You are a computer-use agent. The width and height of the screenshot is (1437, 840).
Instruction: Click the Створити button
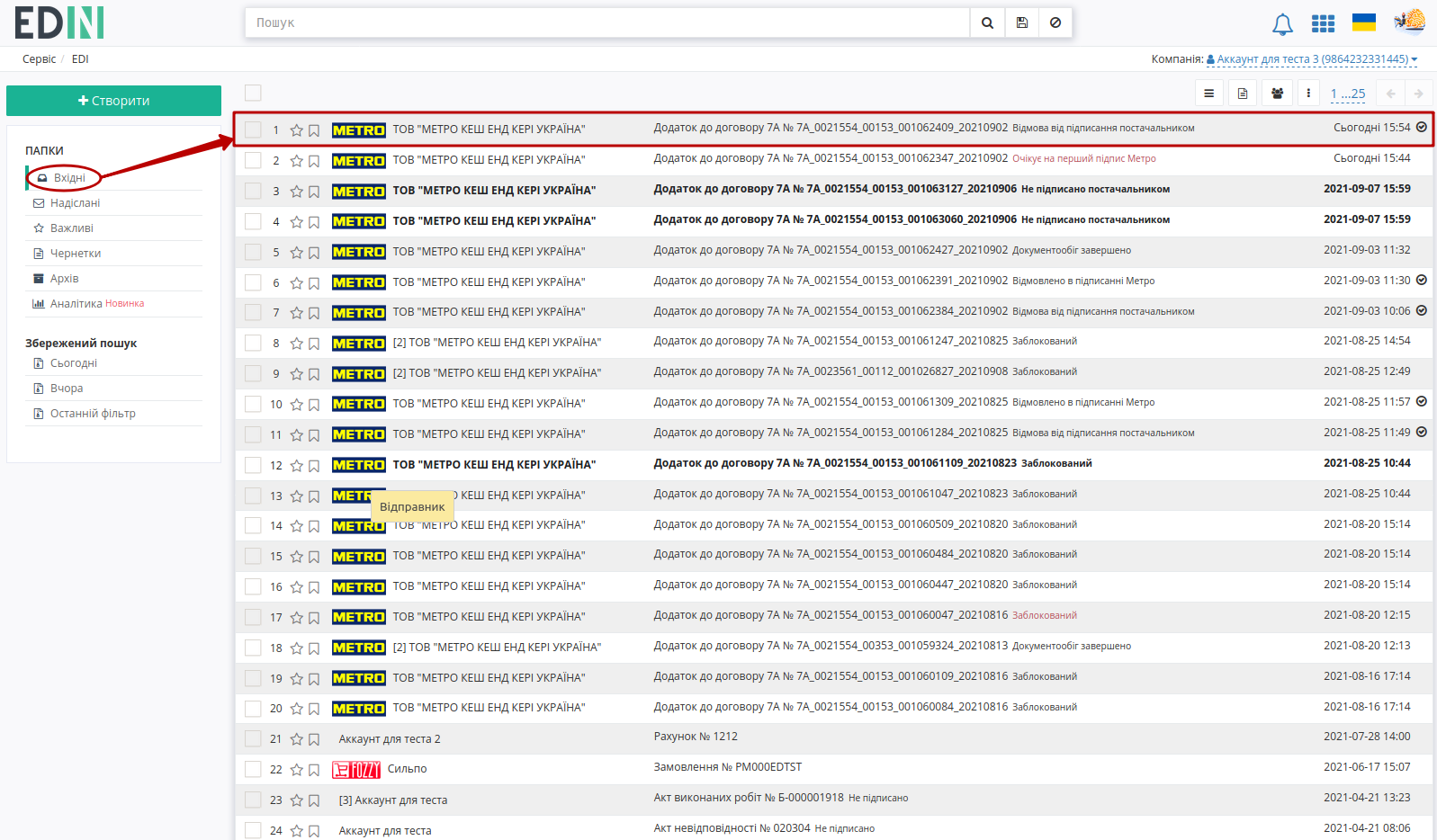(113, 101)
